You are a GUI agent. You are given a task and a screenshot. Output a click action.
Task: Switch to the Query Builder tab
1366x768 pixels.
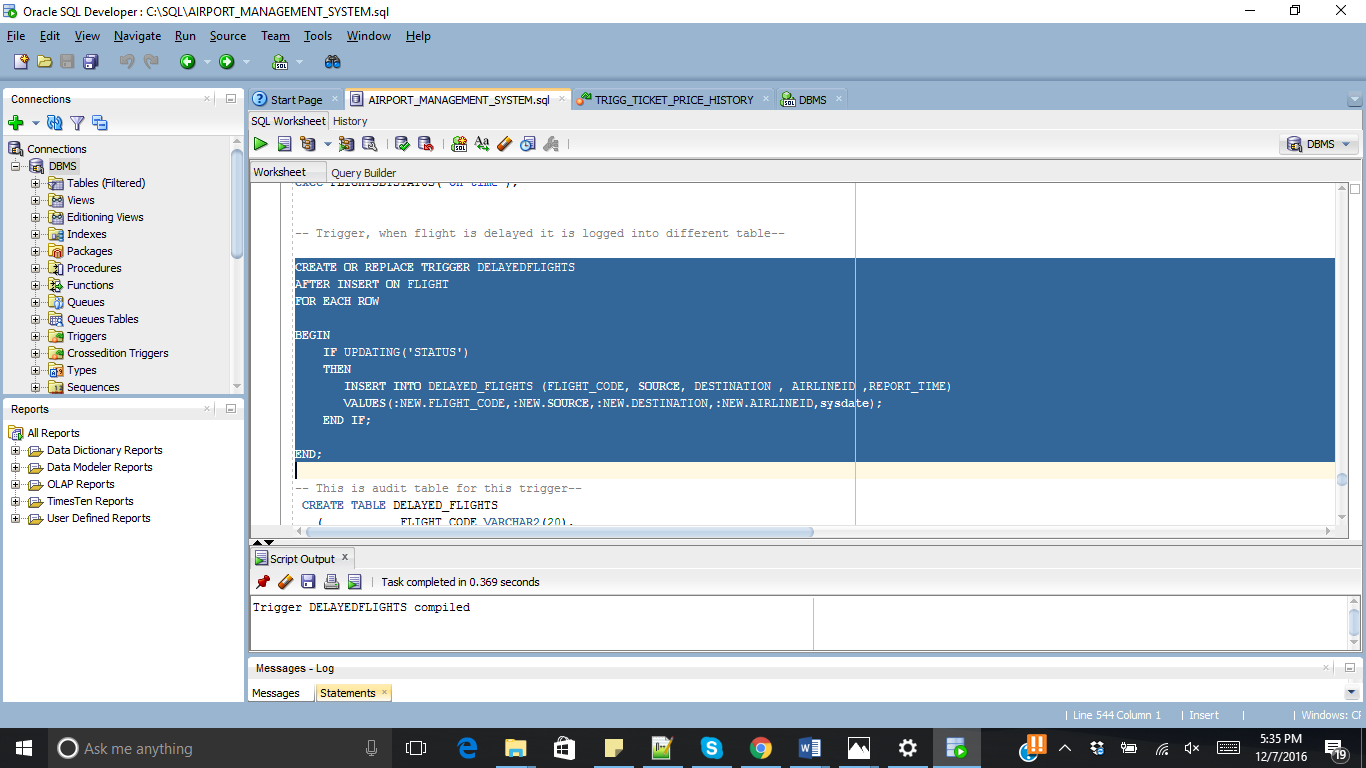[x=364, y=173]
